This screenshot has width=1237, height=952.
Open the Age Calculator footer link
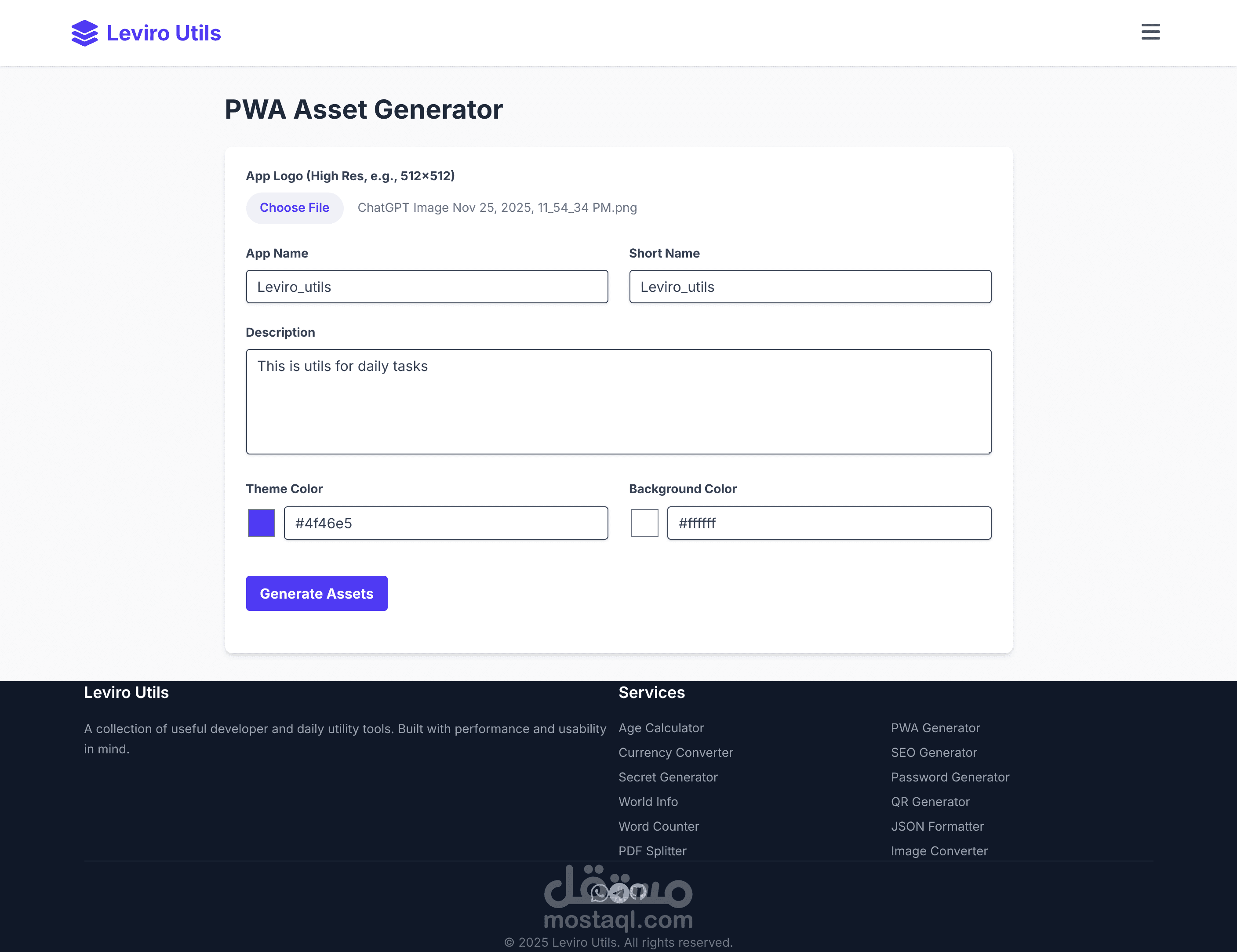coord(661,728)
